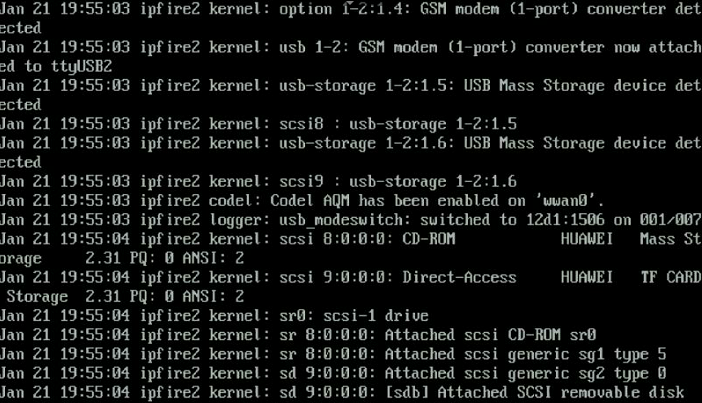Click the 'Attached SCSI removable disk' text
This screenshot has height=403, width=702.
click(561, 393)
